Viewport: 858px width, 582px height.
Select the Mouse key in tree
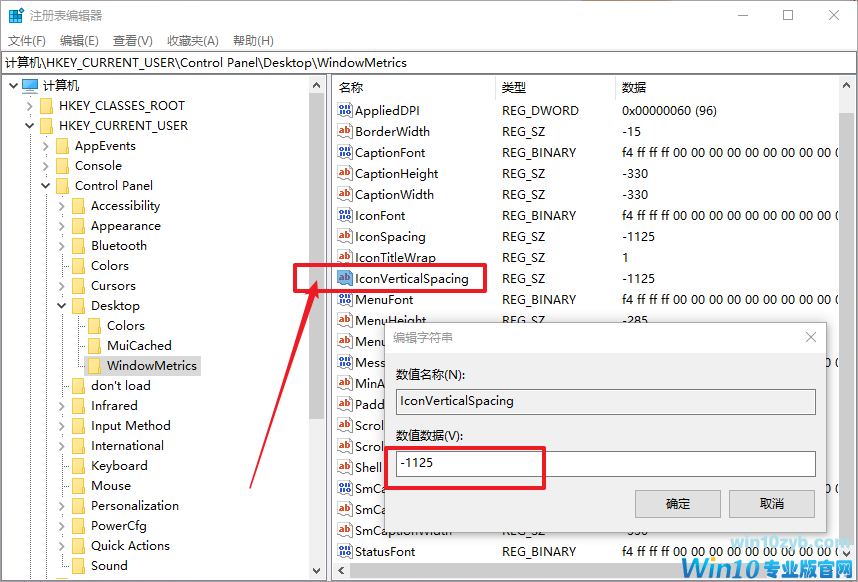[x=111, y=486]
